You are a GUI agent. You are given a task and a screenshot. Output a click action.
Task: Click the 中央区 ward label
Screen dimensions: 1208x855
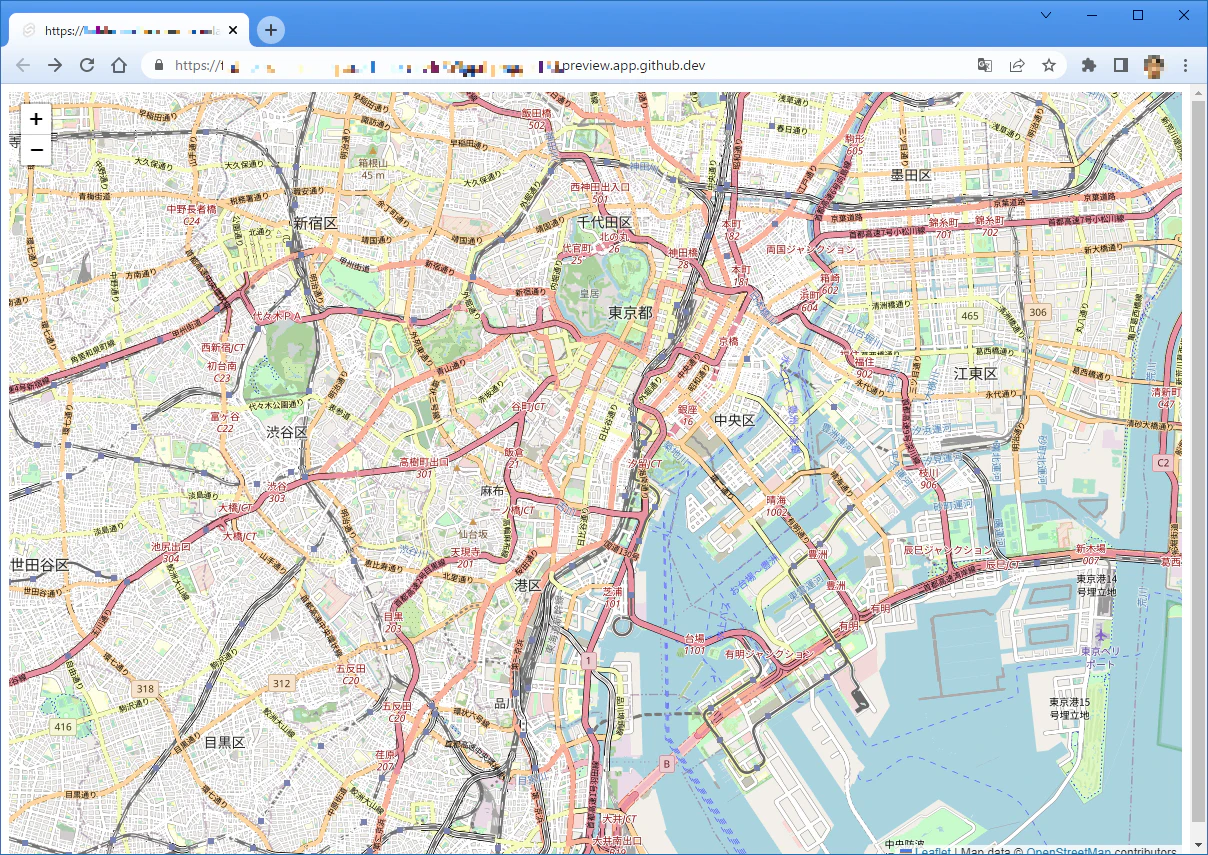click(735, 420)
